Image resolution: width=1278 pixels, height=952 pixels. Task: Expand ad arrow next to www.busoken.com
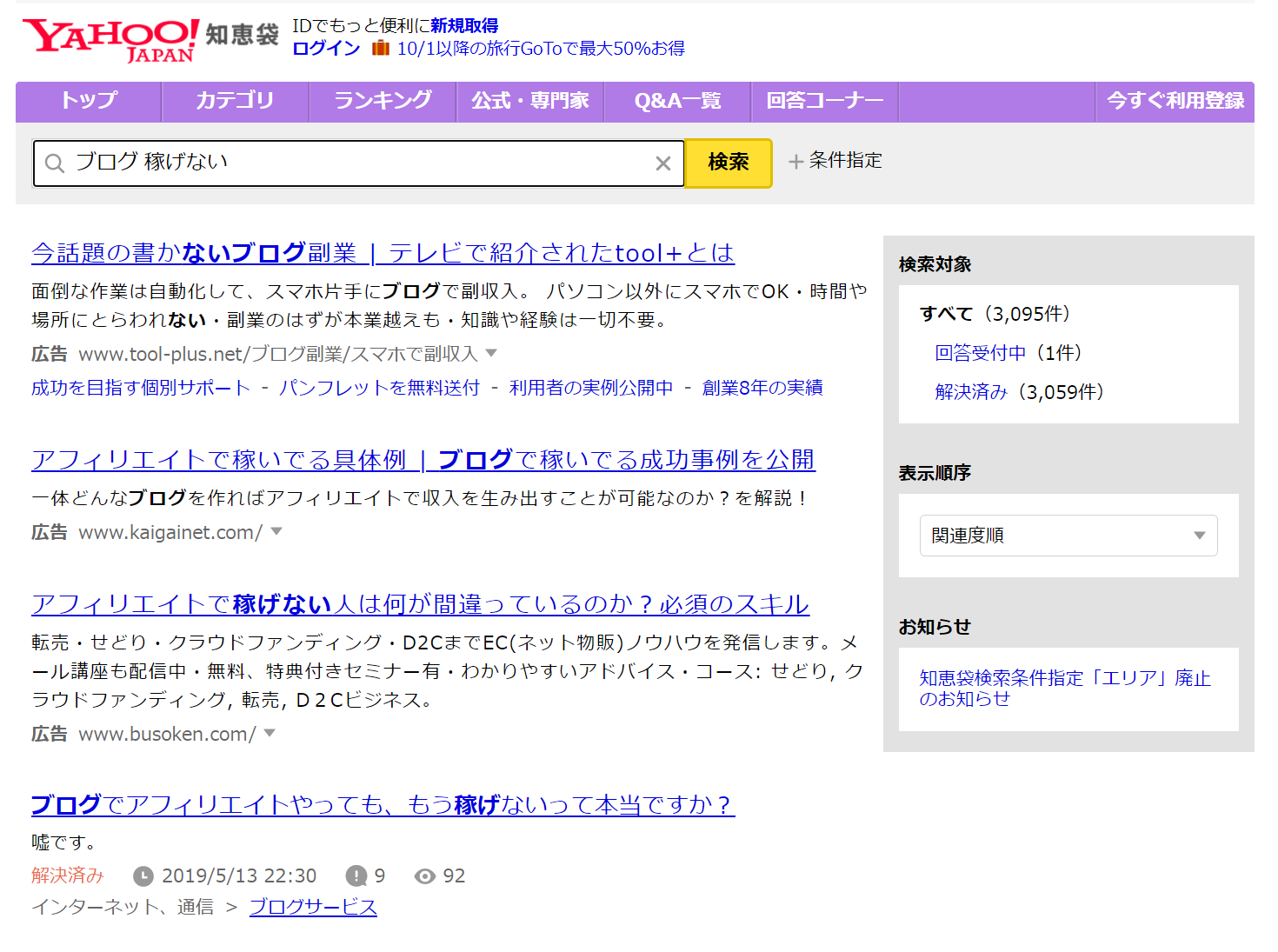point(270,733)
